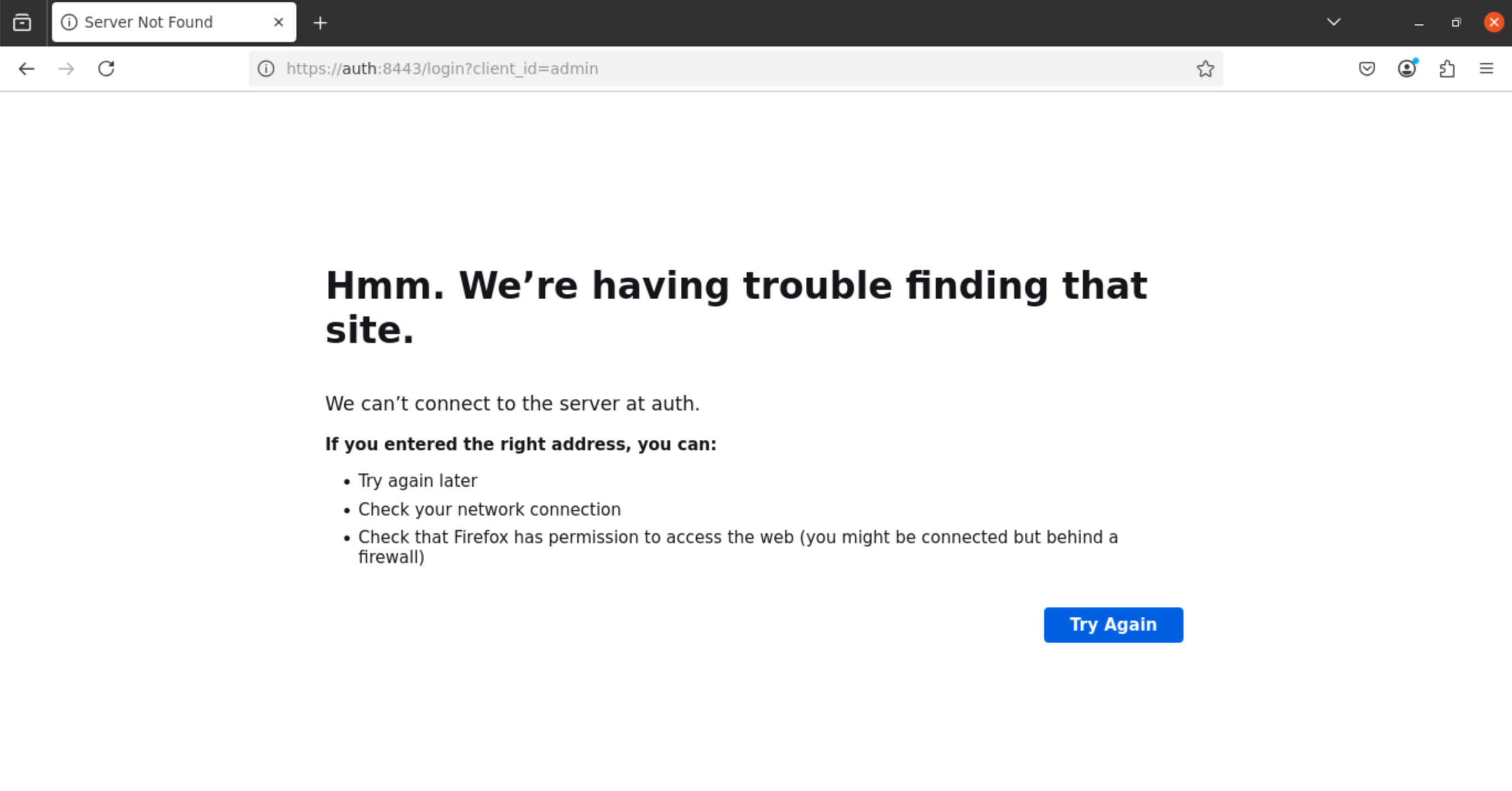Click the forward navigation arrow
The image size is (1512, 791).
[x=66, y=69]
